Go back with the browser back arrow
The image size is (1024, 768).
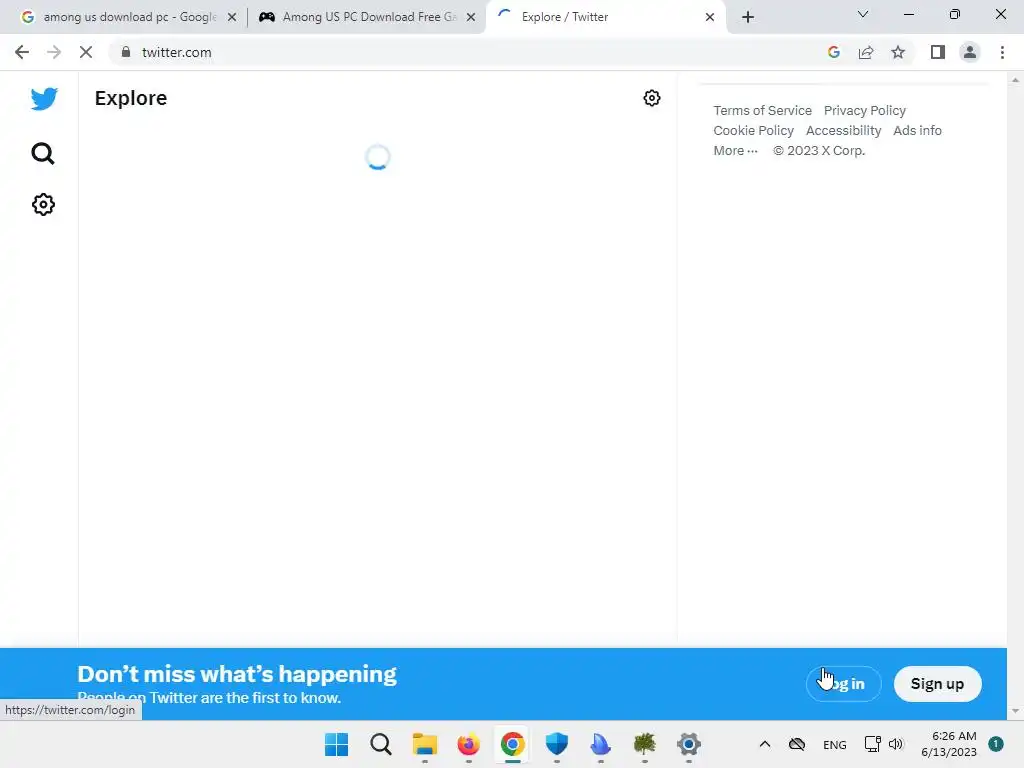[22, 52]
